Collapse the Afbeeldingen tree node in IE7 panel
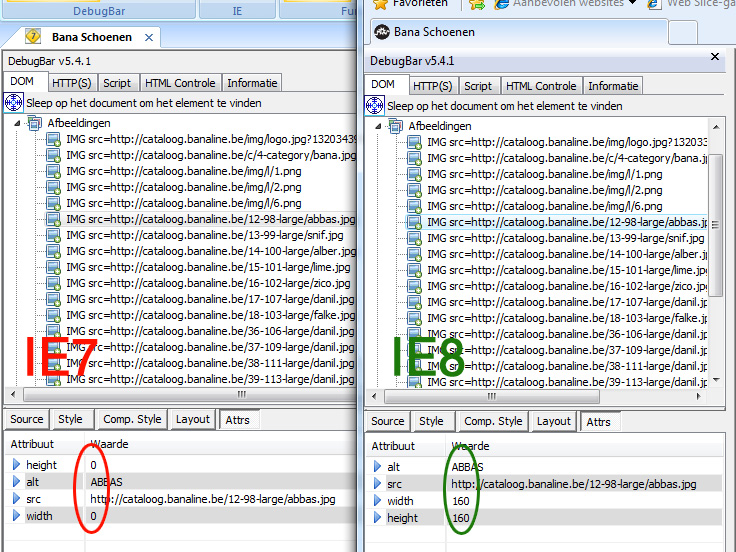The width and height of the screenshot is (736, 552). click(x=17, y=123)
